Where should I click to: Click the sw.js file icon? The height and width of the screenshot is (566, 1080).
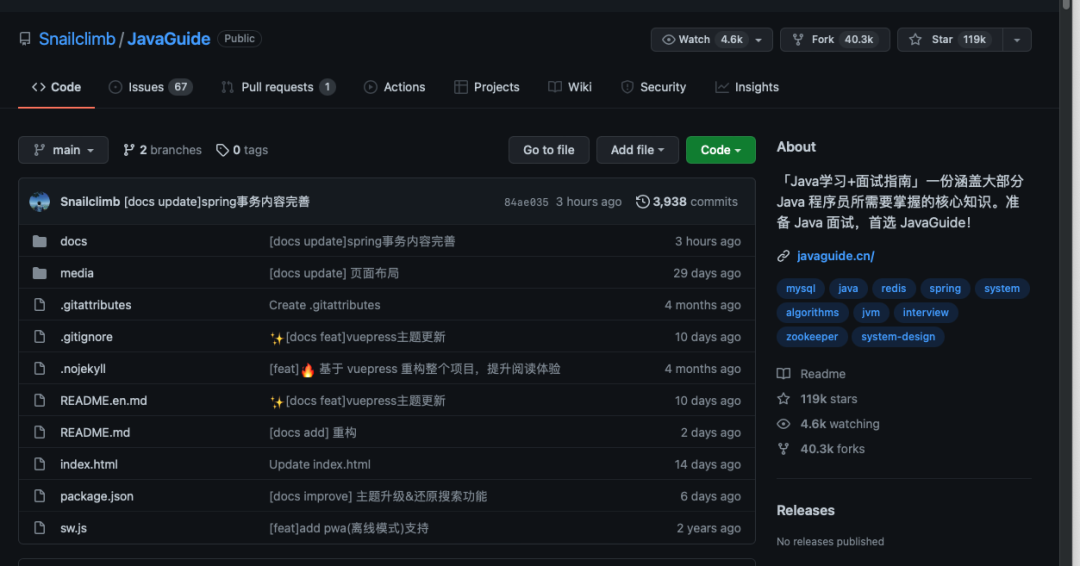coord(40,528)
